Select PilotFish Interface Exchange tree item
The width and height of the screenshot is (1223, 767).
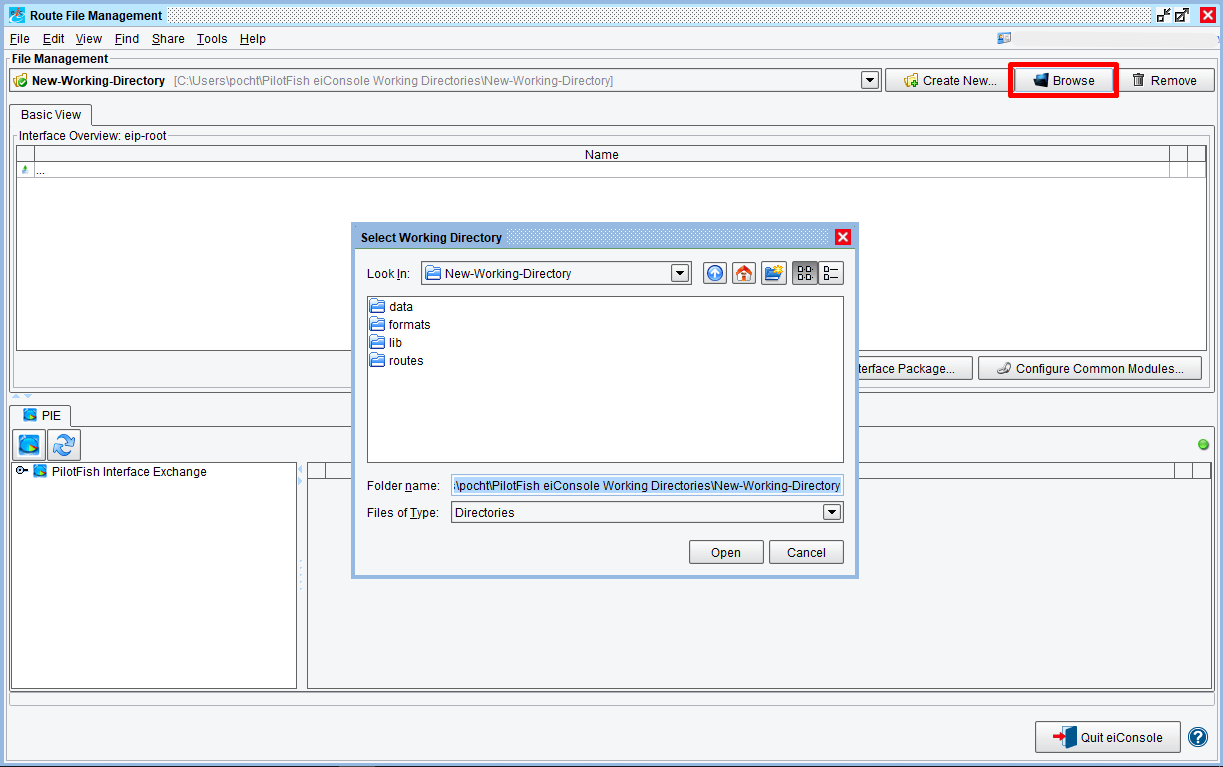129,472
